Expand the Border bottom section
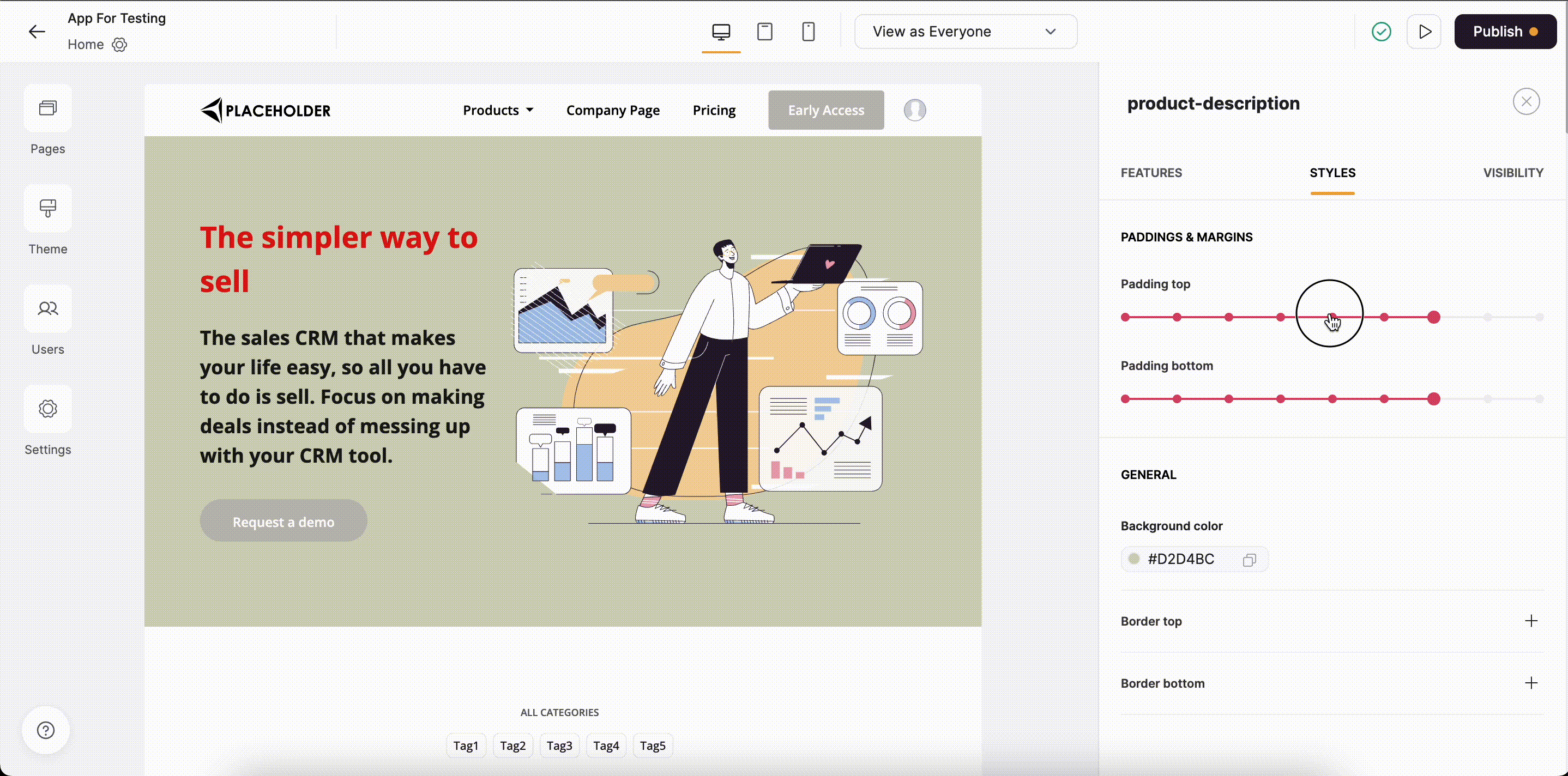Viewport: 1568px width, 776px height. (x=1531, y=683)
